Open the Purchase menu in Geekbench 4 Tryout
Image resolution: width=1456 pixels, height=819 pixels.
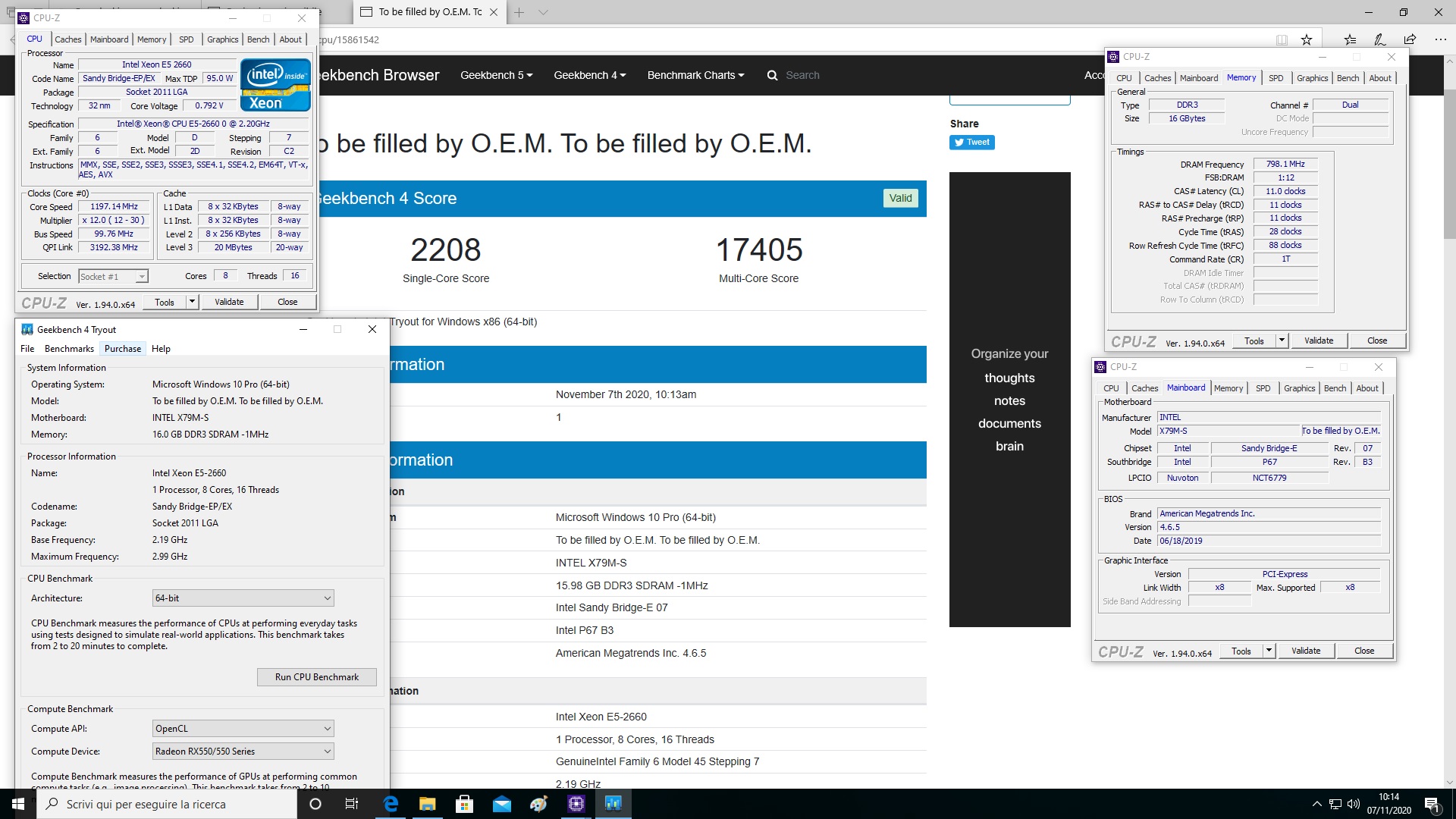coord(123,349)
